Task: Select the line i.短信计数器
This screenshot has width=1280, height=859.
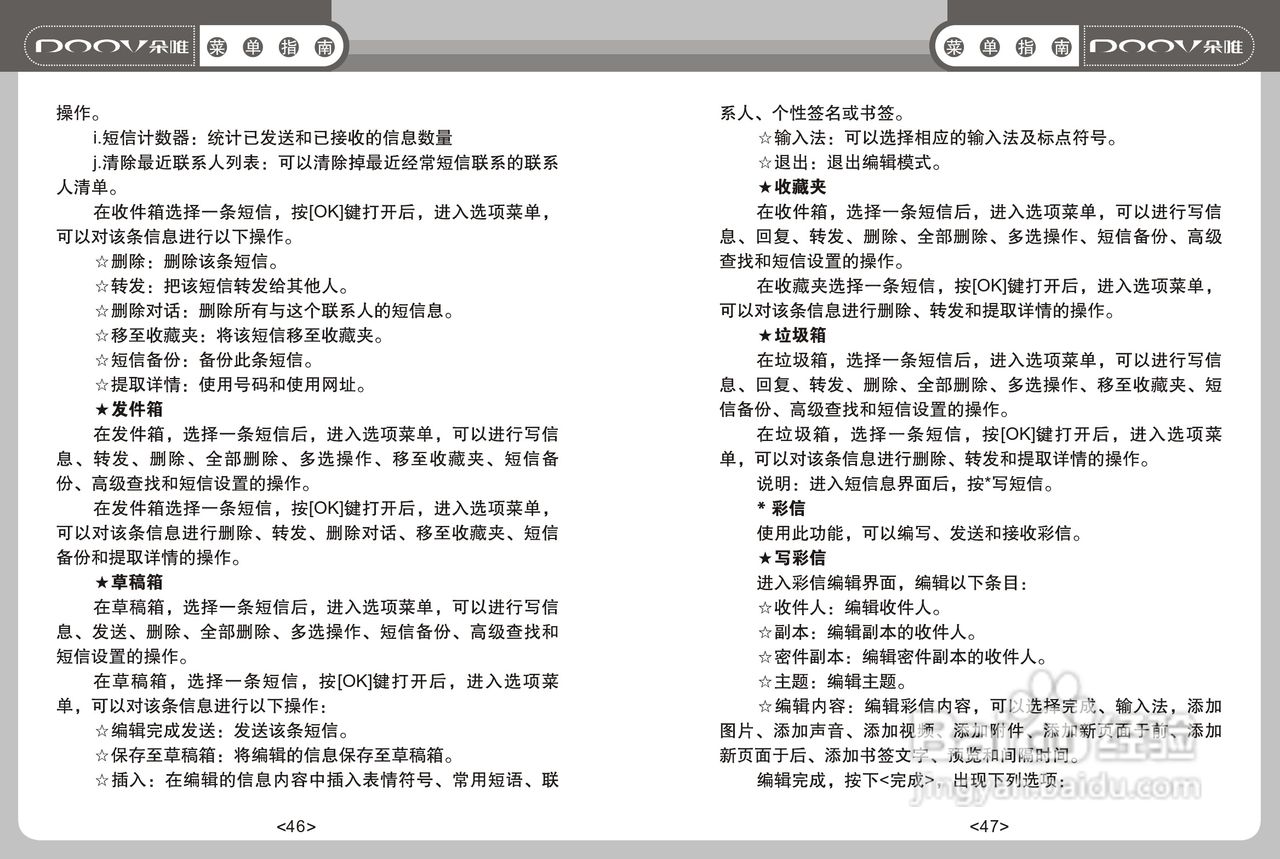Action: pos(273,138)
